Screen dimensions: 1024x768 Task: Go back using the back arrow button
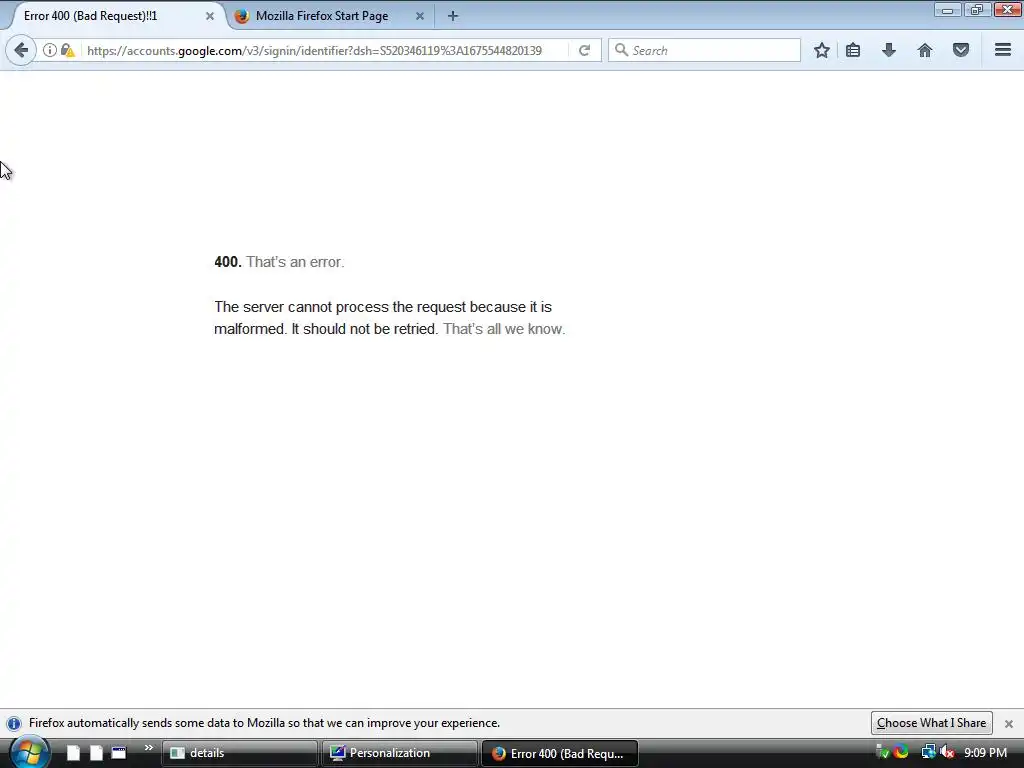(21, 50)
